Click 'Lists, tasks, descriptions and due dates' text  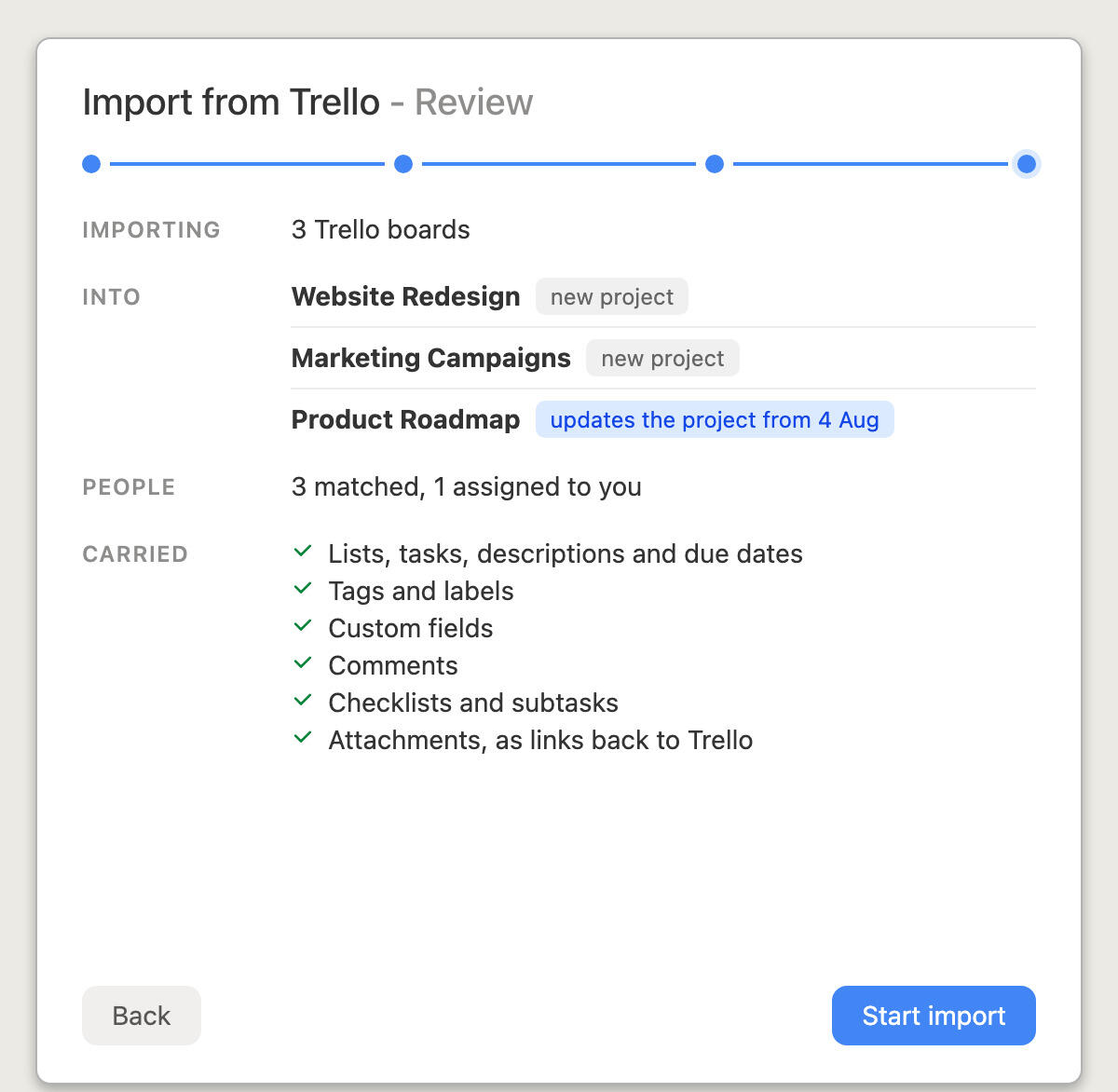tap(566, 554)
